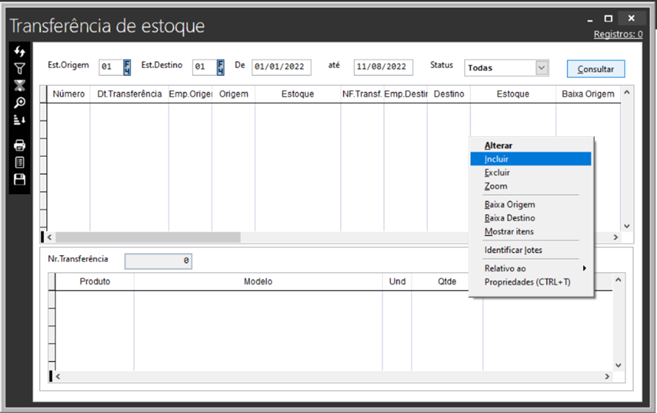This screenshot has width=657, height=413.
Task: Click the De start date field
Action: pos(281,68)
